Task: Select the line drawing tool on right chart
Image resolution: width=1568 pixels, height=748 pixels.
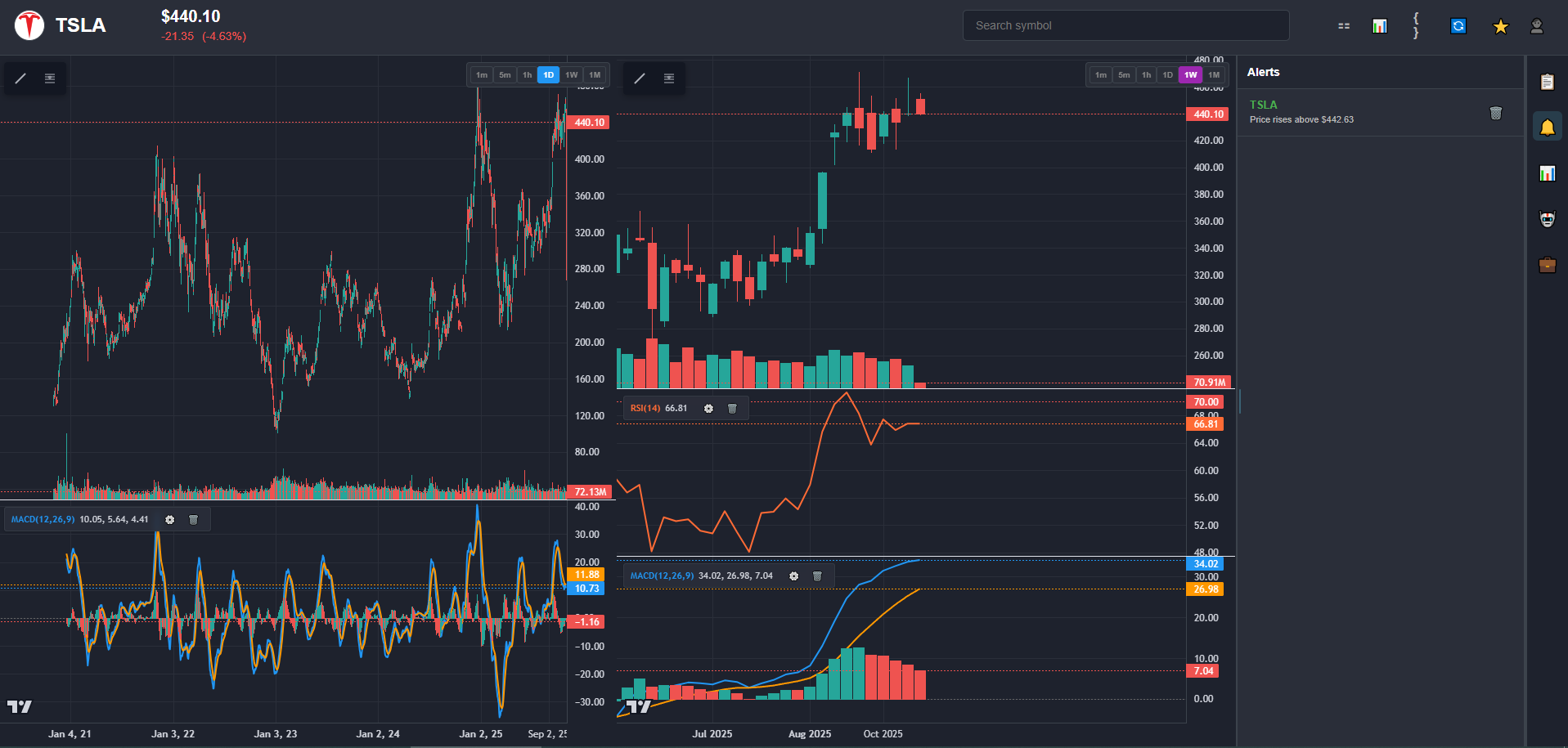Action: 640,78
